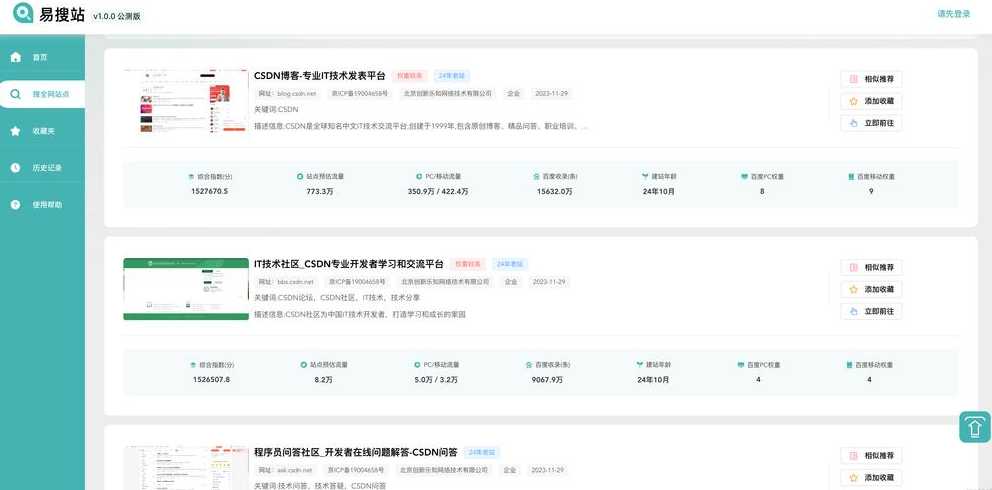The width and height of the screenshot is (992, 490).
Task: Click 建站年龄 icon in CSDN博客 stats
Action: pyautogui.click(x=645, y=176)
